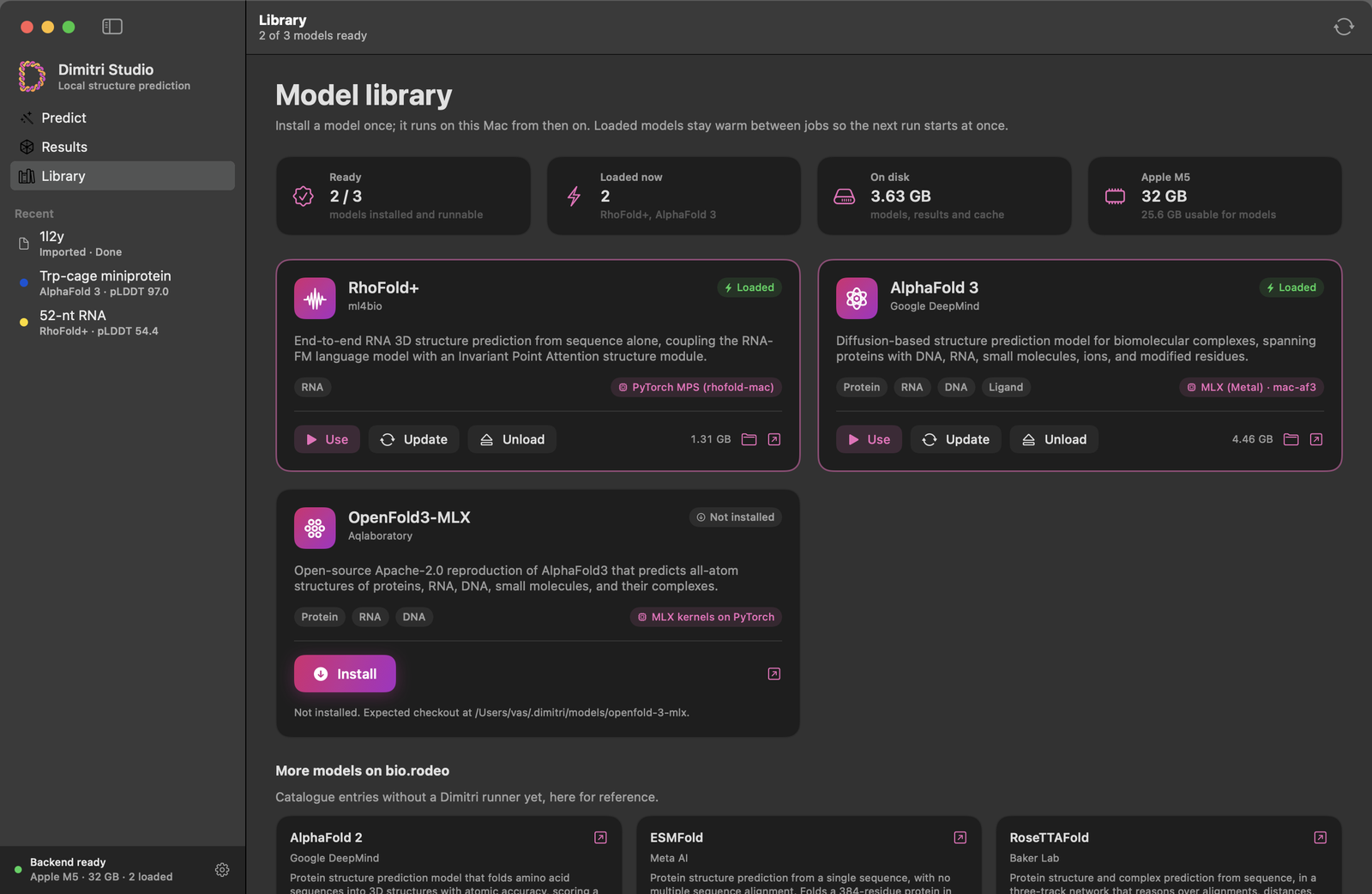Viewport: 1372px width, 894px height.
Task: Open recent item 1l2y
Action: tap(123, 244)
